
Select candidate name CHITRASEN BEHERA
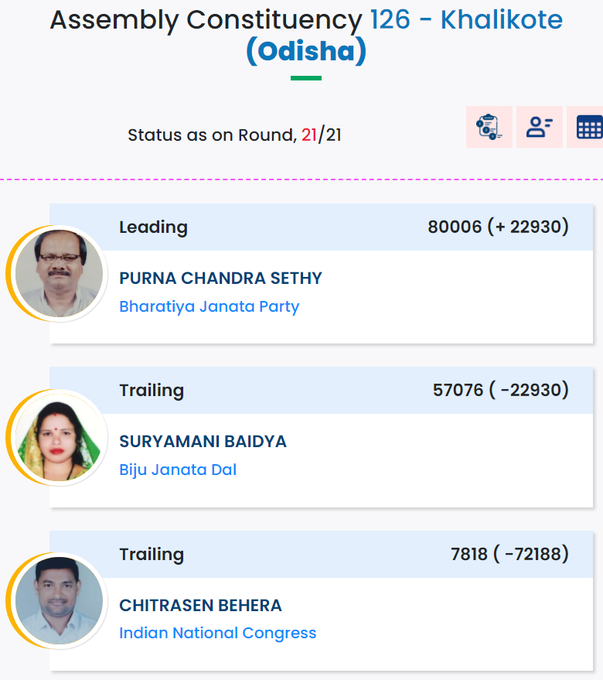(x=200, y=605)
